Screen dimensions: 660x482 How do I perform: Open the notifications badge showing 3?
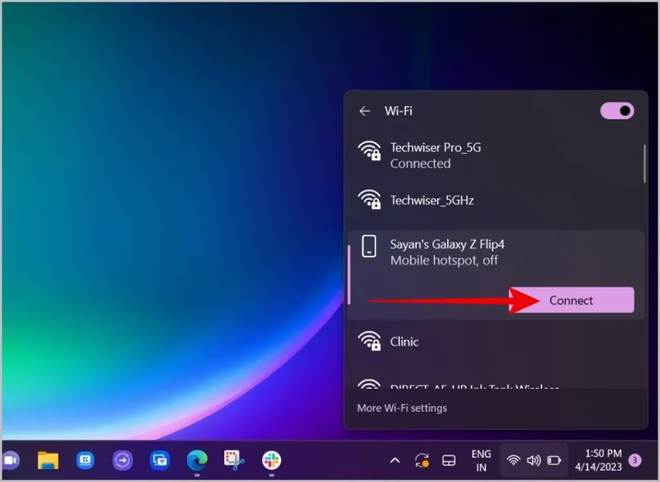tap(635, 461)
